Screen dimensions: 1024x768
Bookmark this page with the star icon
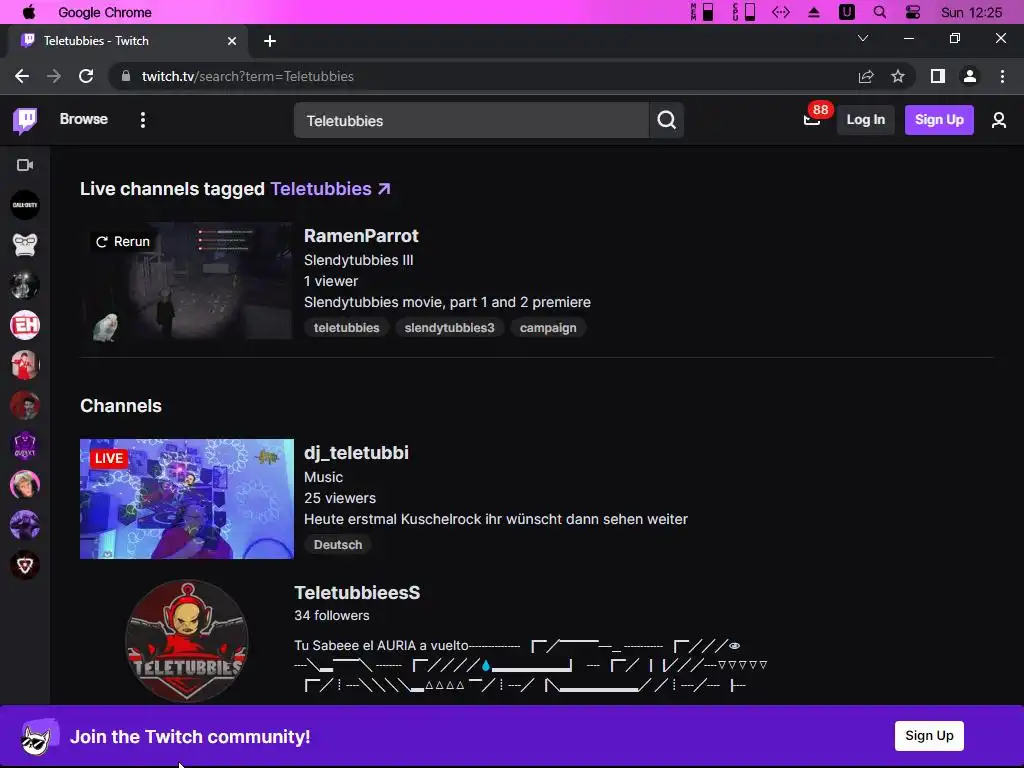898,76
